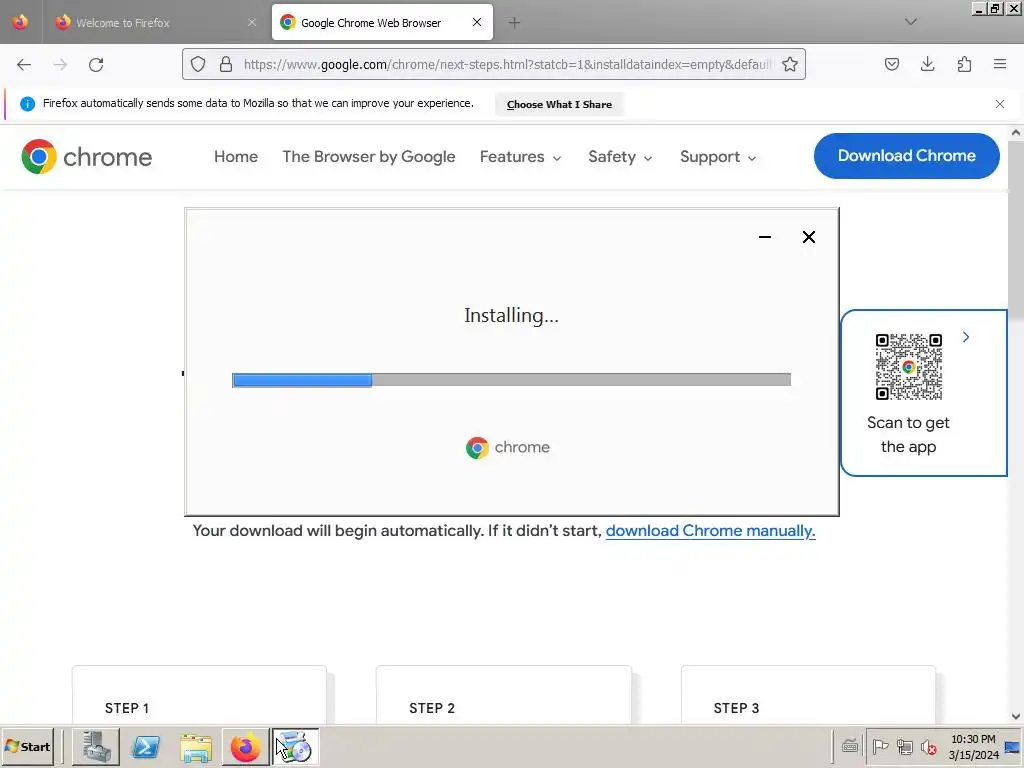Expand the Safety menu
Viewport: 1024px width, 768px height.
coord(620,157)
